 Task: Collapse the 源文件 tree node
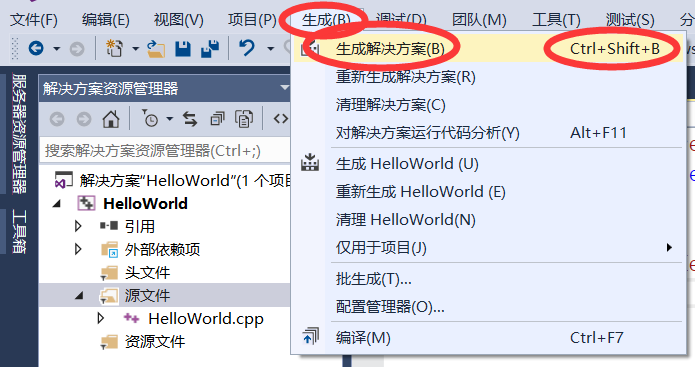[x=79, y=295]
